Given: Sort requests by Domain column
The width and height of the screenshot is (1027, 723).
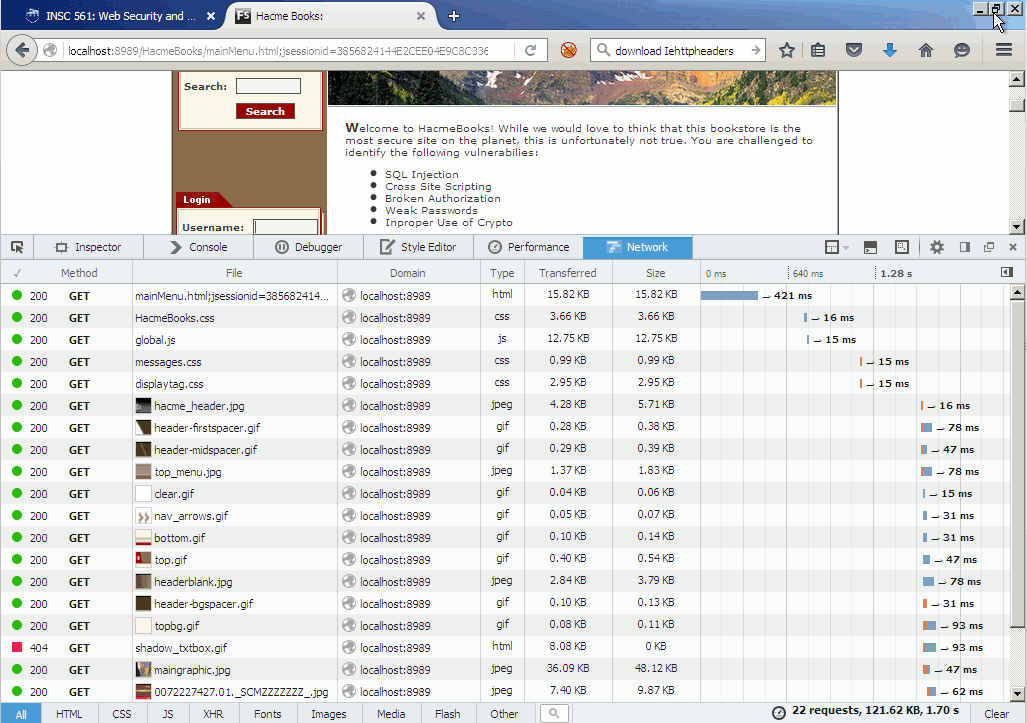Looking at the screenshot, I should pyautogui.click(x=408, y=273).
